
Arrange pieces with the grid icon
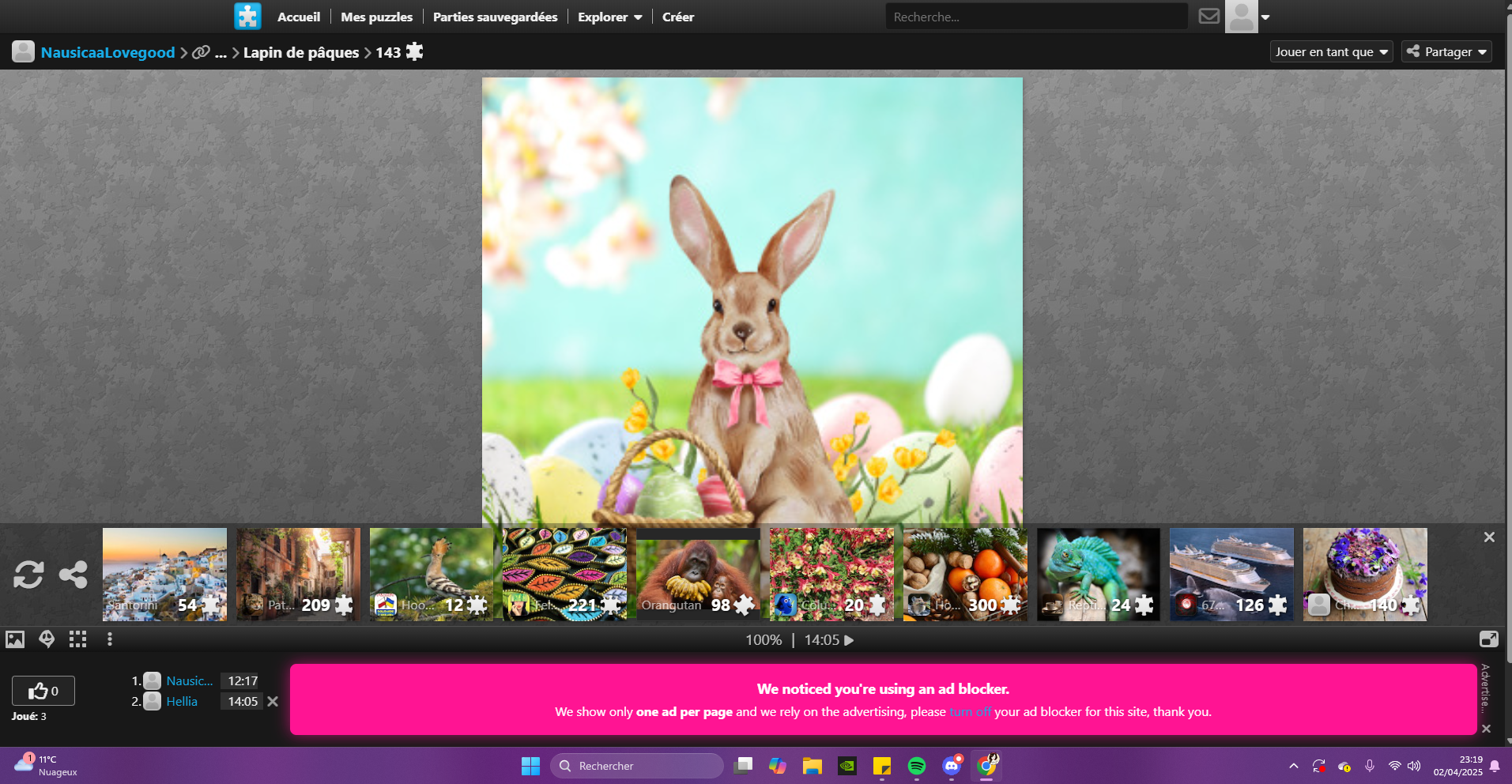[x=77, y=639]
